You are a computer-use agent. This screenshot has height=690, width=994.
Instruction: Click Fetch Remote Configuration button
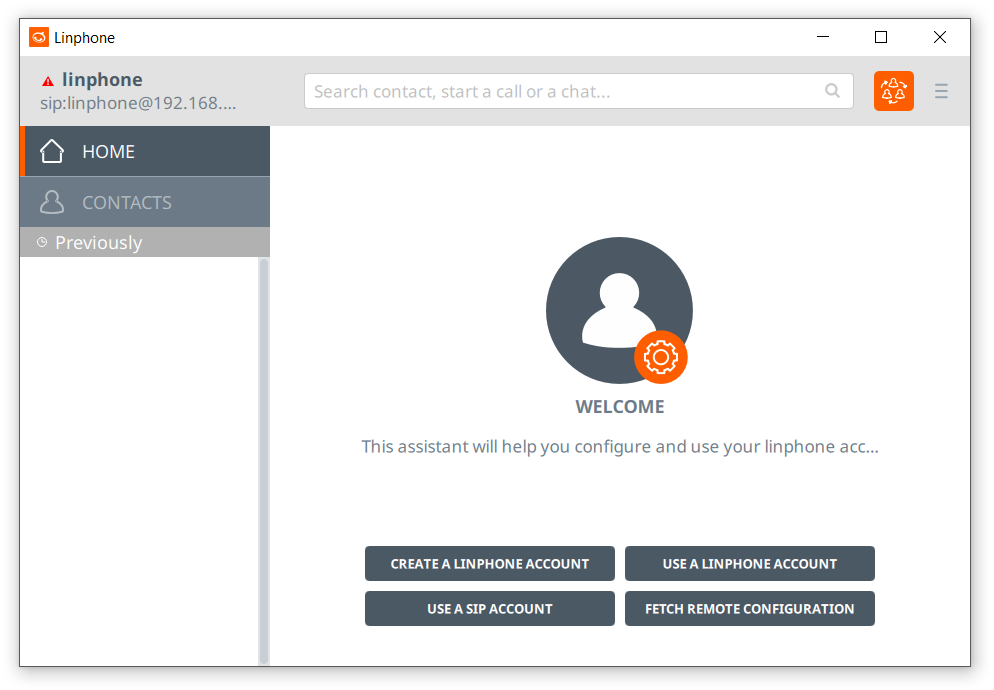pyautogui.click(x=749, y=609)
